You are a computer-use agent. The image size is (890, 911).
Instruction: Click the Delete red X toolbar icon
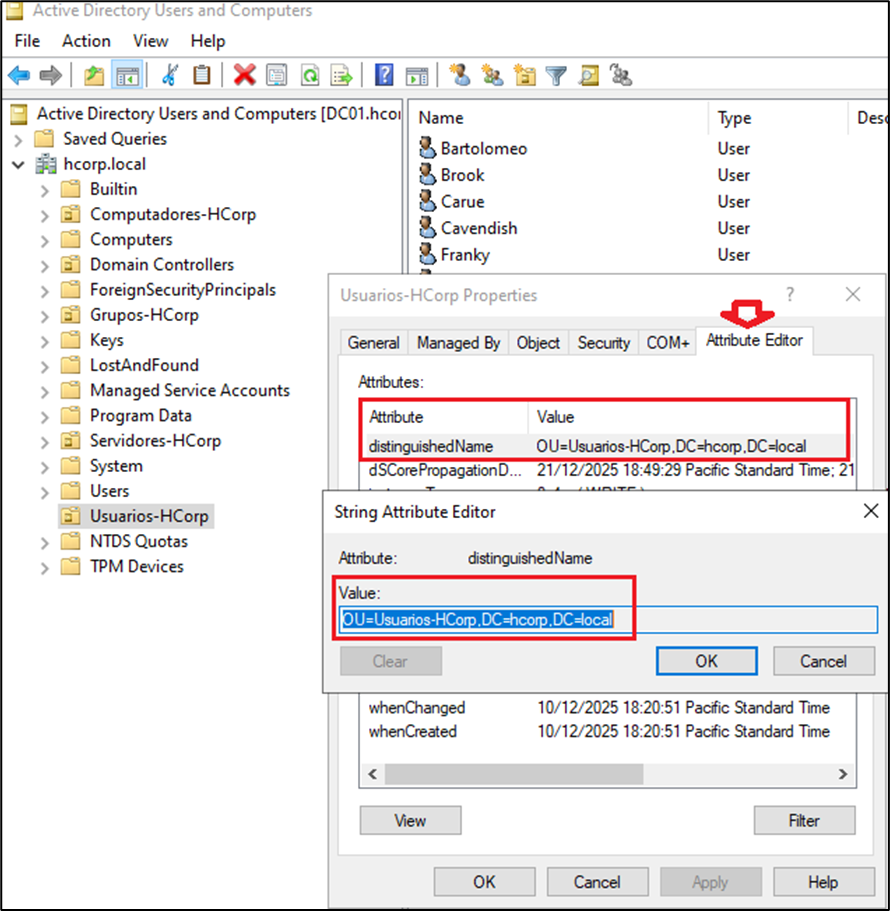(244, 75)
